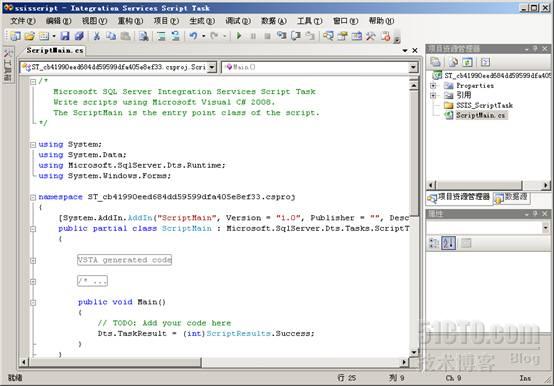Click the Step Into toolbar icon

(x=282, y=36)
